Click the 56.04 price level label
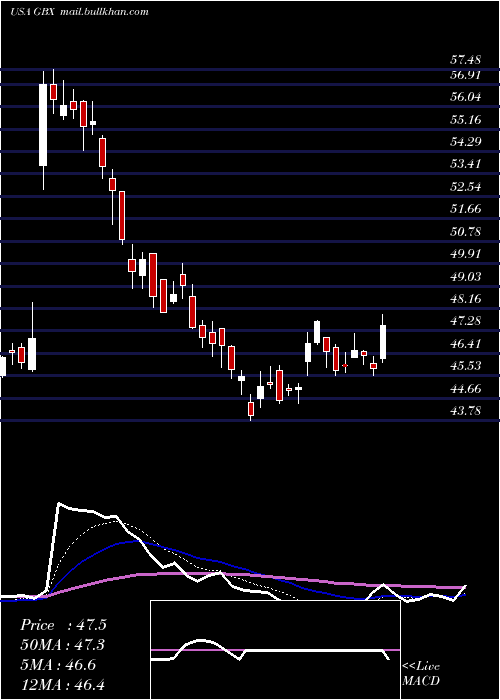 (x=465, y=97)
